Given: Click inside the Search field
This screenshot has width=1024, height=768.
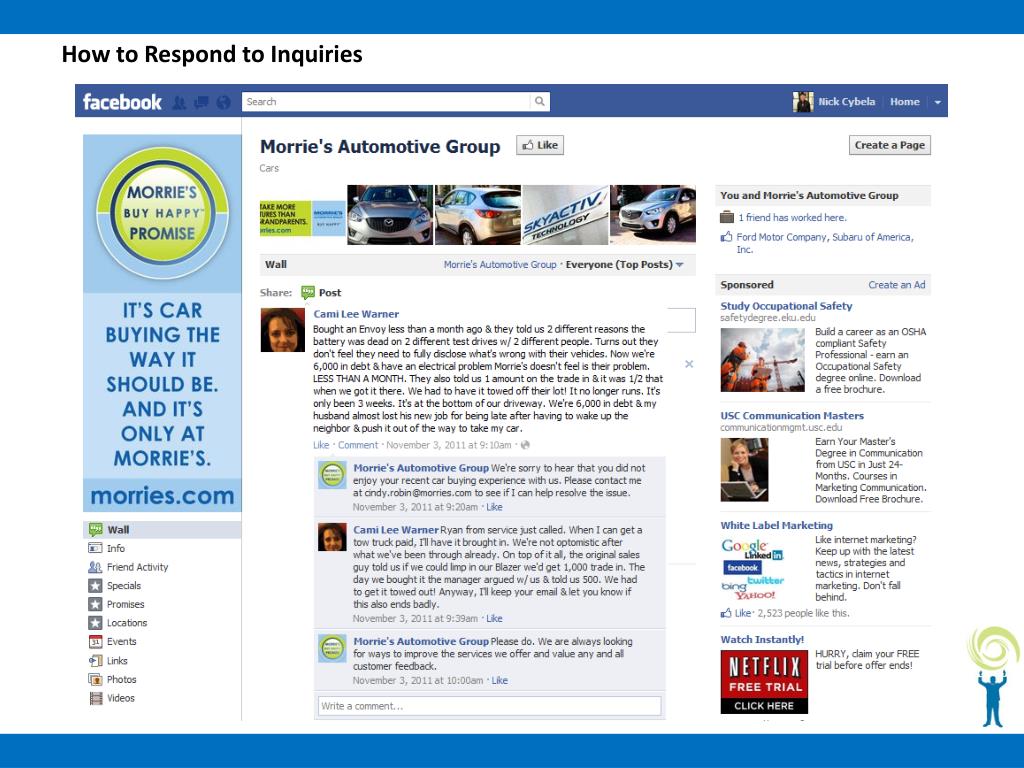Looking at the screenshot, I should (386, 101).
